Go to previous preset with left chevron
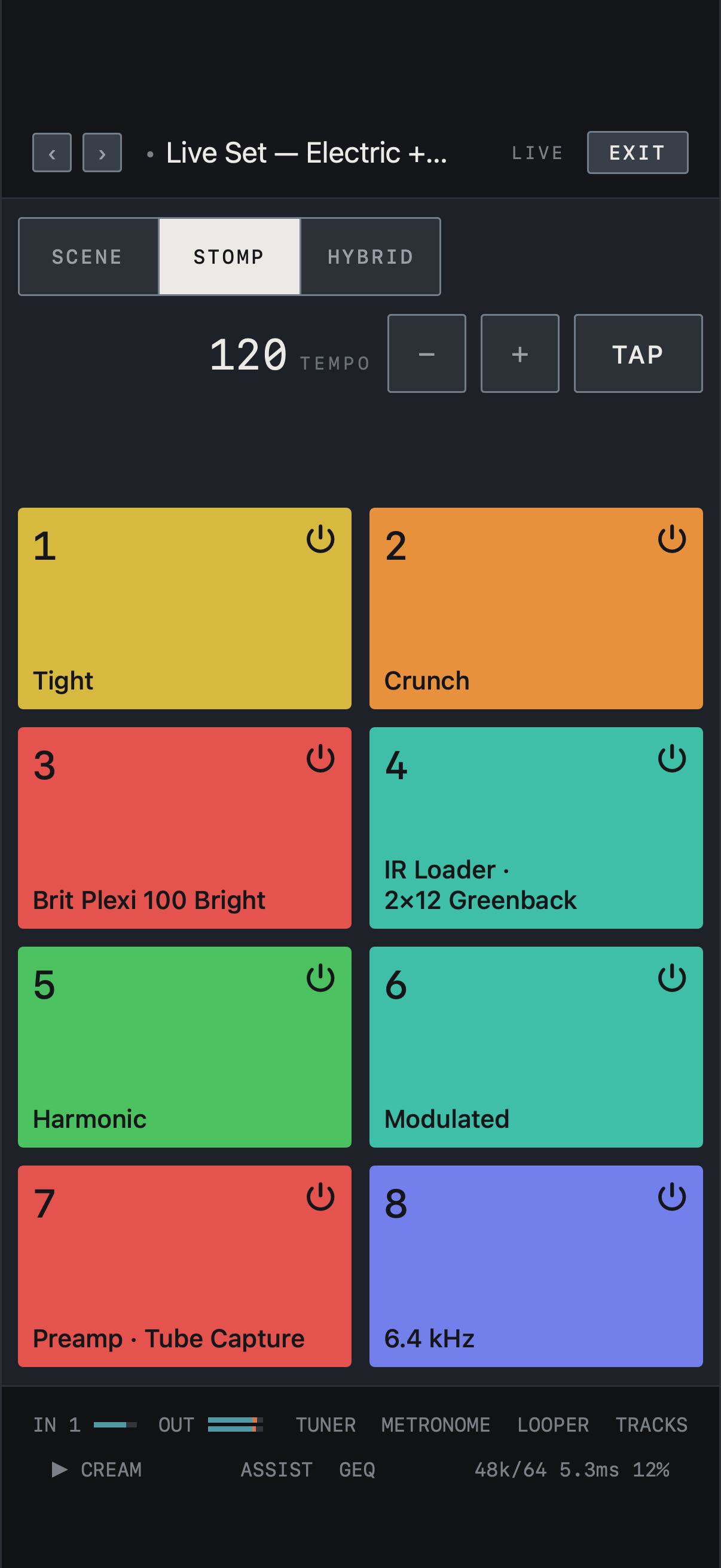Viewport: 721px width, 1568px height. pyautogui.click(x=52, y=152)
